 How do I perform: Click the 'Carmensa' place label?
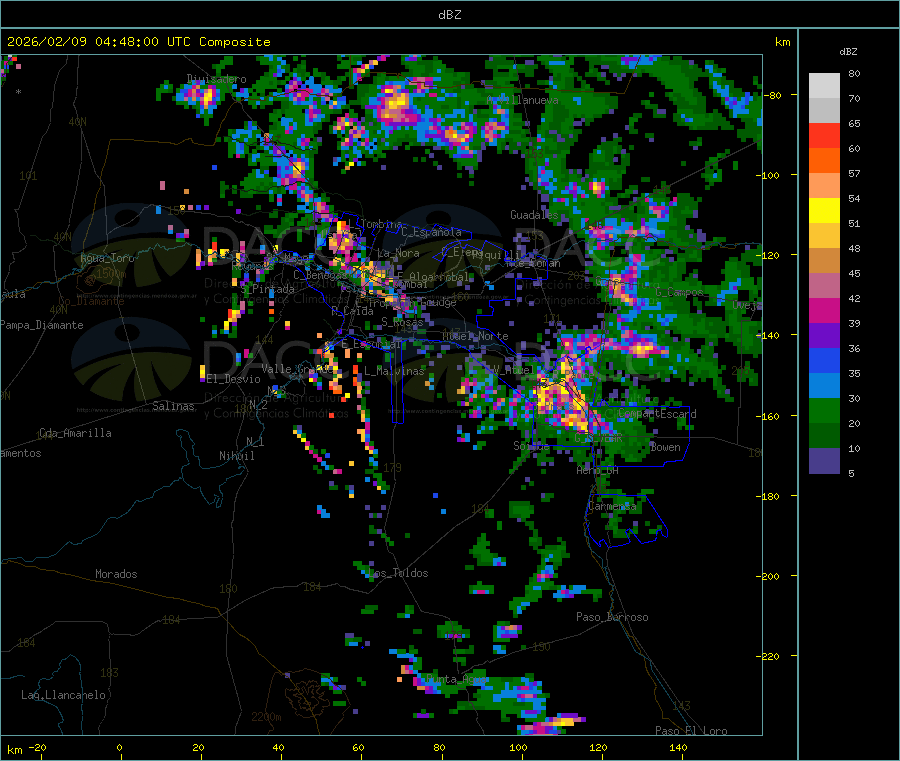click(612, 506)
